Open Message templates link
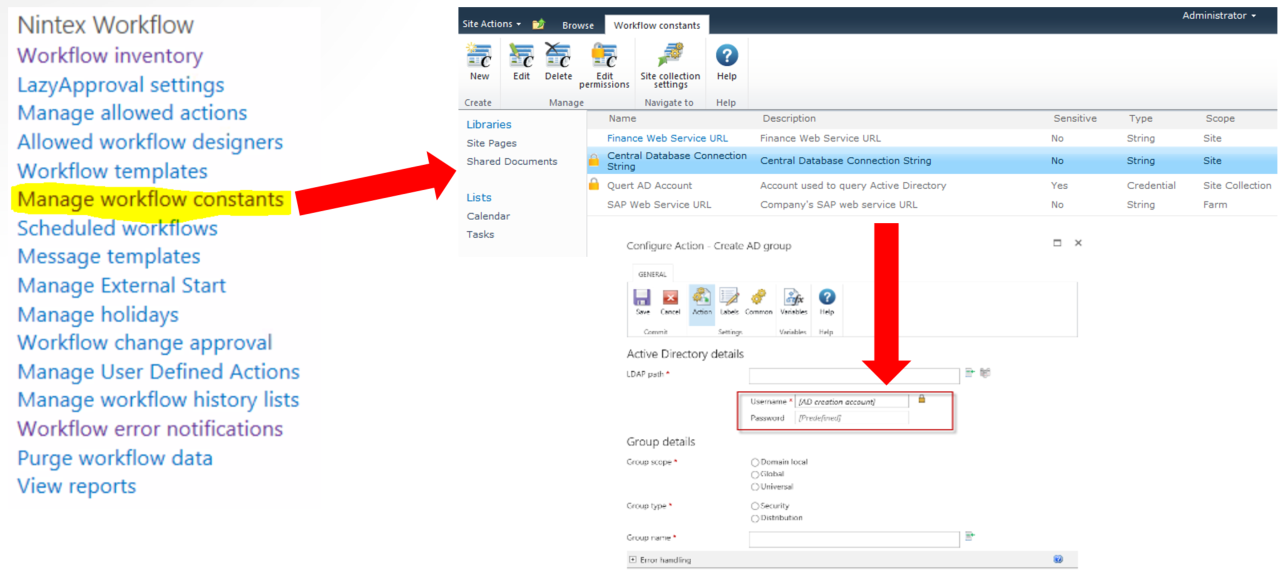1288x579 pixels. [109, 257]
